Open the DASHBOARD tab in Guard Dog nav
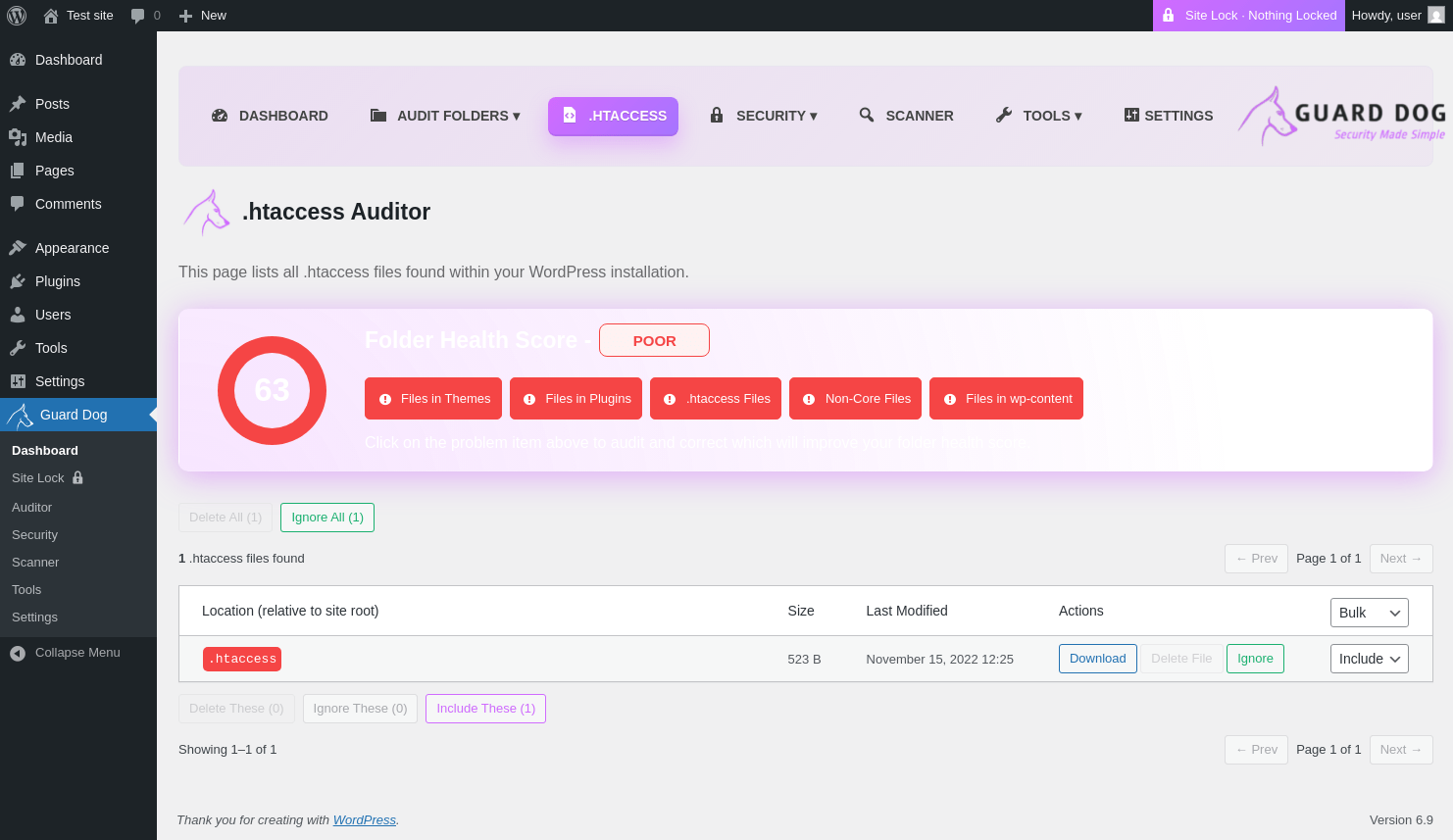The width and height of the screenshot is (1453, 840). click(x=270, y=116)
